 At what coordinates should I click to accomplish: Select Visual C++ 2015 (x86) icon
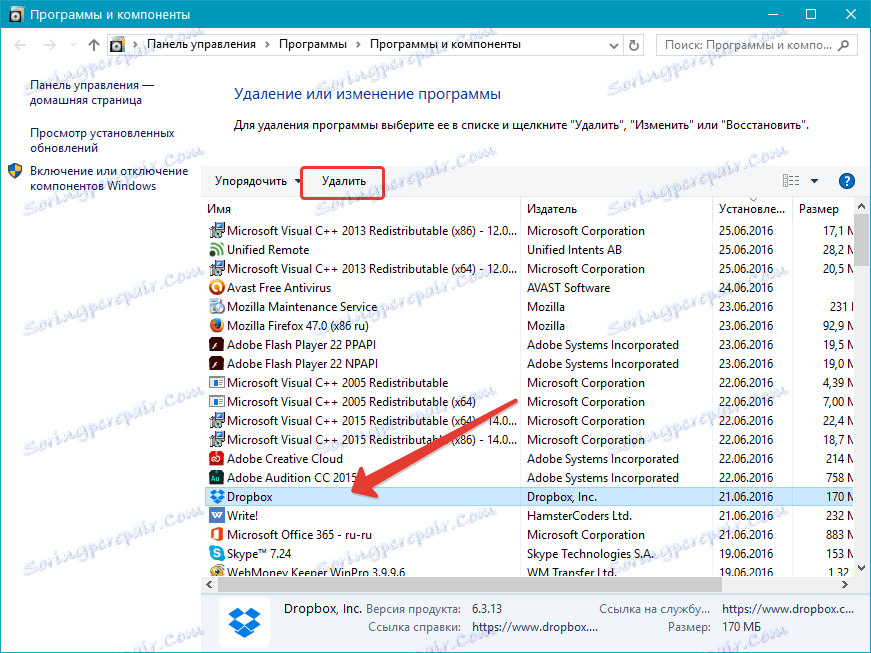216,440
